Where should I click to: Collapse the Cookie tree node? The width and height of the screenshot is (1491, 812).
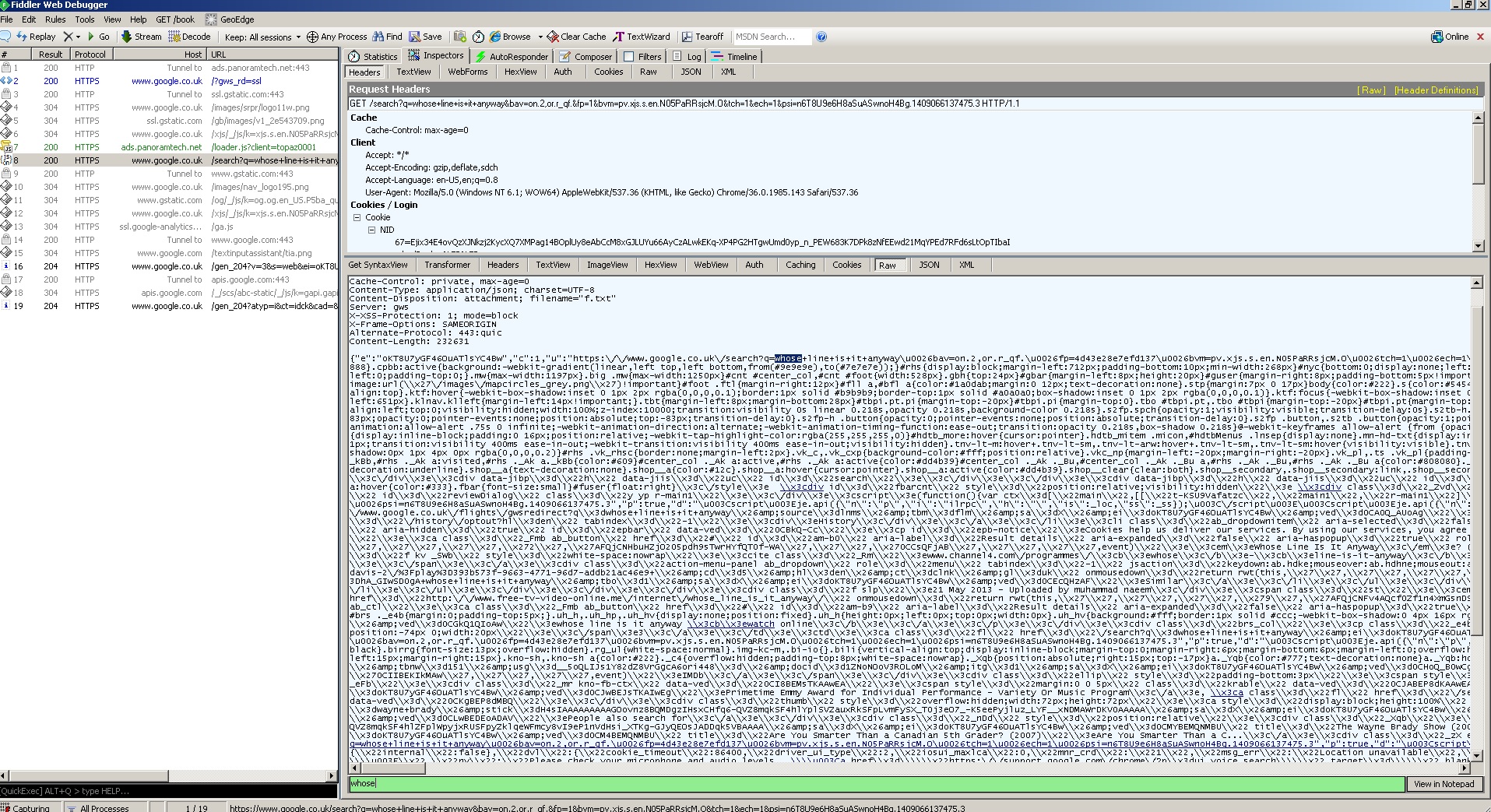click(x=357, y=218)
